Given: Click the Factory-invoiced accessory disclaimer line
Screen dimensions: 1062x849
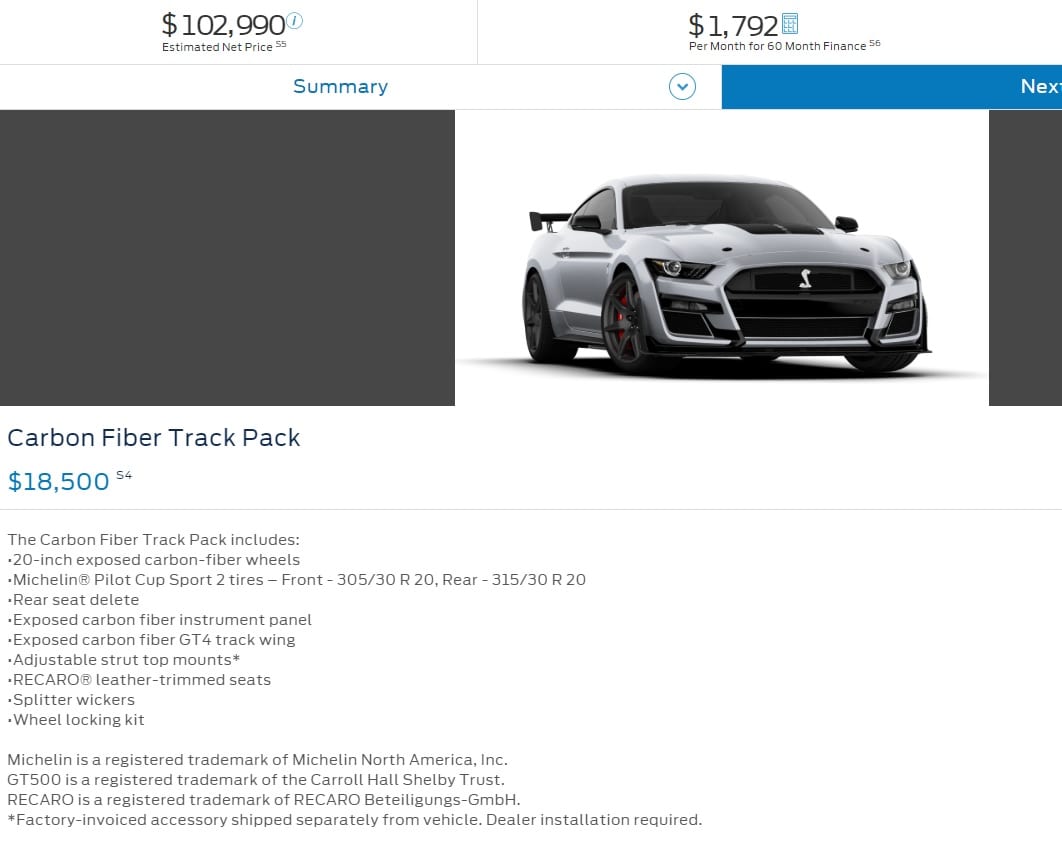Looking at the screenshot, I should [x=355, y=820].
